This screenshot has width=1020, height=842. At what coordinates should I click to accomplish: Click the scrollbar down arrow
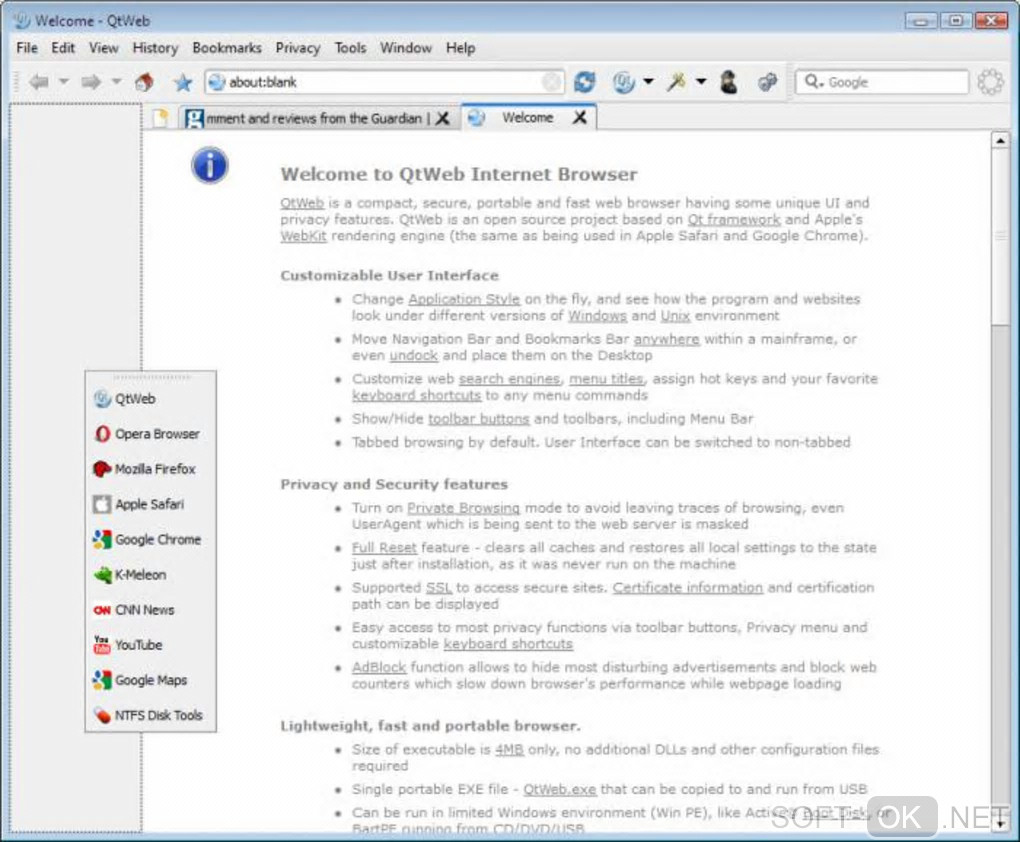[1000, 824]
